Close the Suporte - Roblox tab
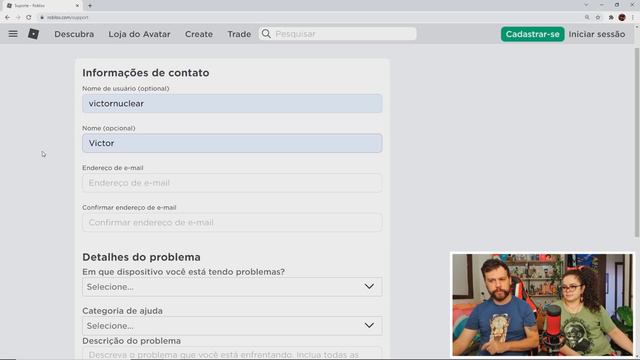 pyautogui.click(x=78, y=6)
